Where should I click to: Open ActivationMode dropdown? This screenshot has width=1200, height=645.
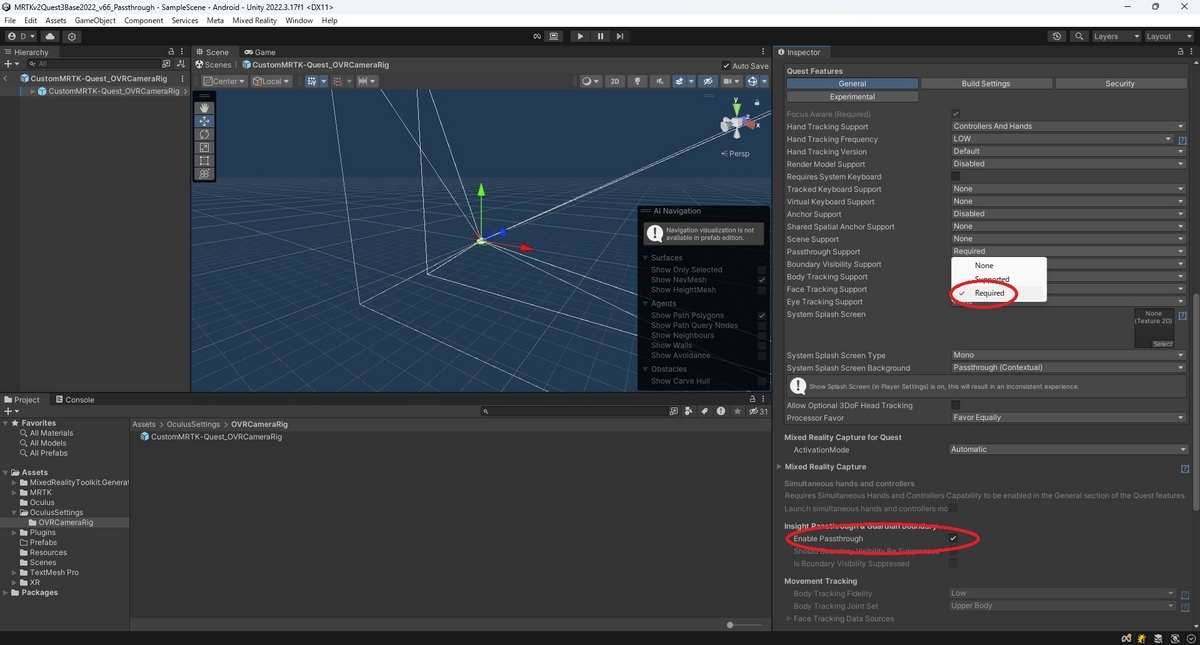click(x=1068, y=449)
